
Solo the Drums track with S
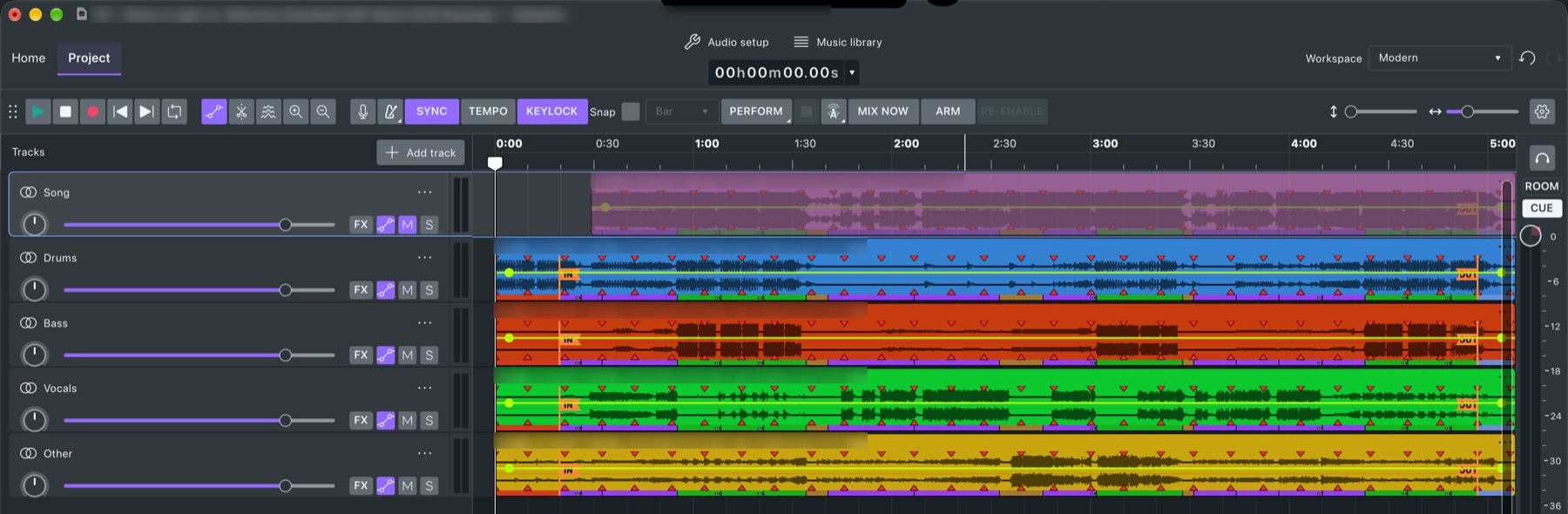point(429,290)
